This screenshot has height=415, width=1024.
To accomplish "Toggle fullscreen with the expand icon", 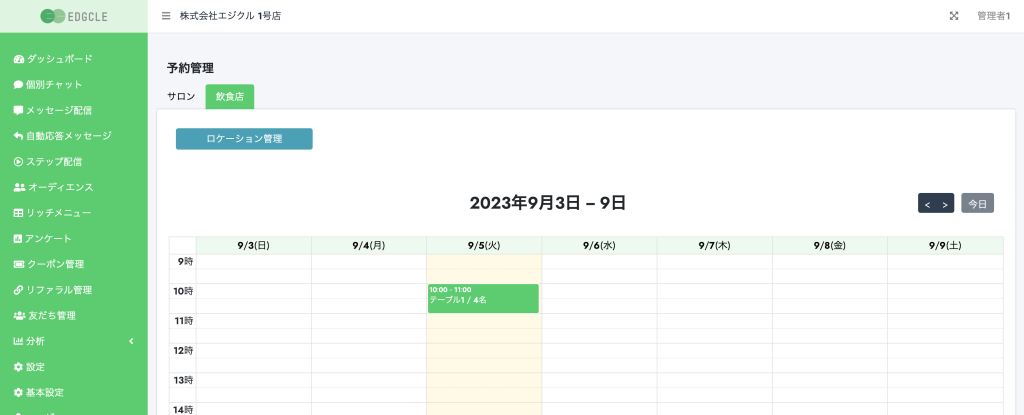I will [x=953, y=16].
